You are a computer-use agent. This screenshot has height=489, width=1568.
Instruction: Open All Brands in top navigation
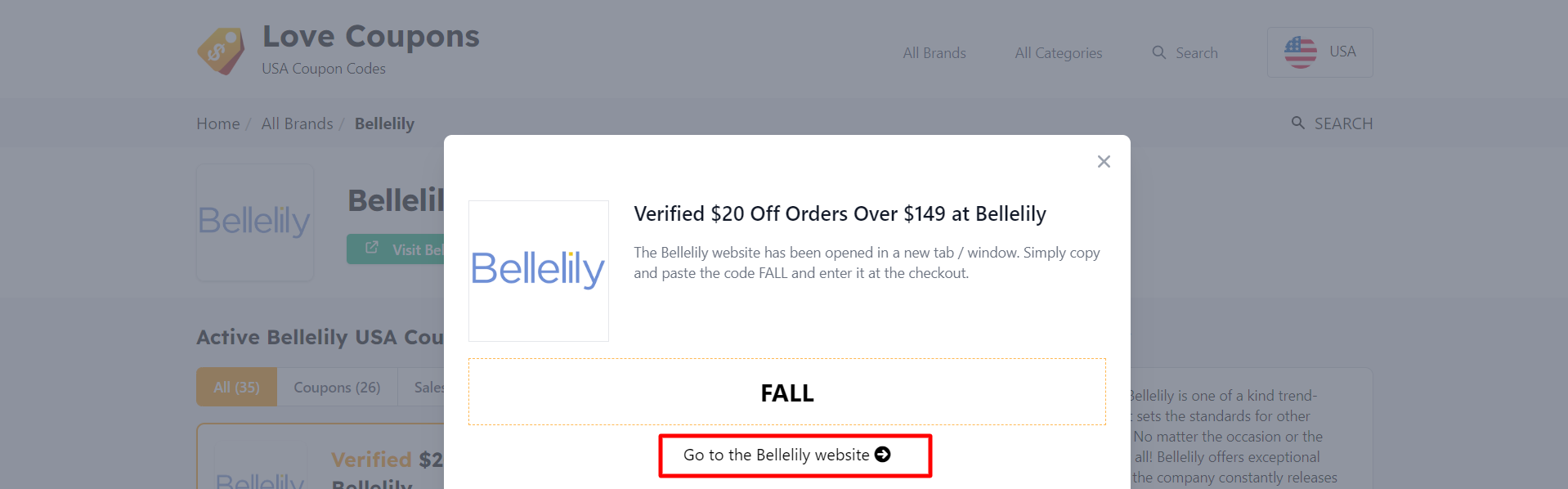[934, 53]
